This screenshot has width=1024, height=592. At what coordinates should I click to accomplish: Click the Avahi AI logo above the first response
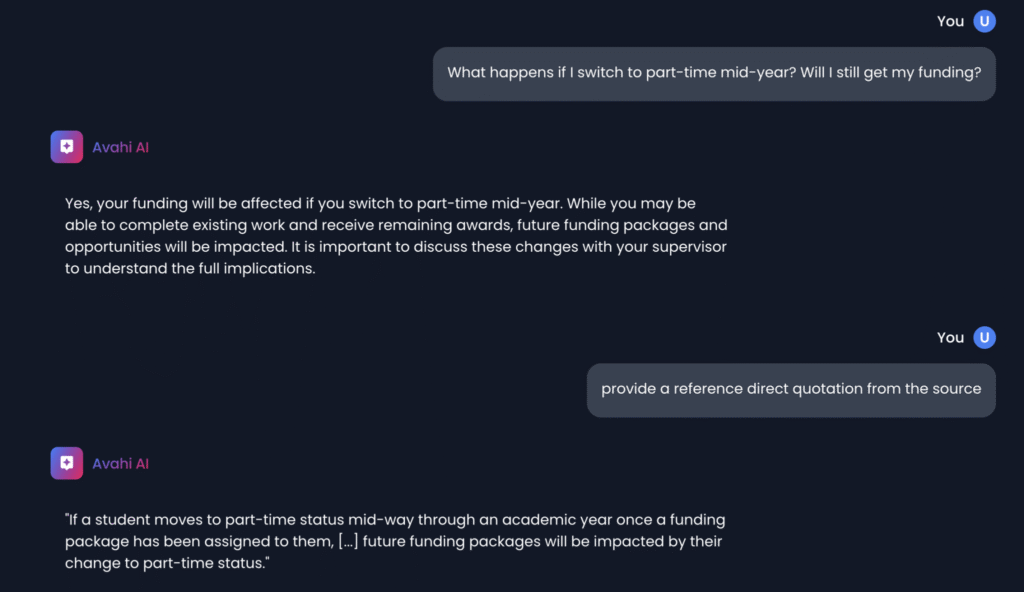pyautogui.click(x=66, y=147)
